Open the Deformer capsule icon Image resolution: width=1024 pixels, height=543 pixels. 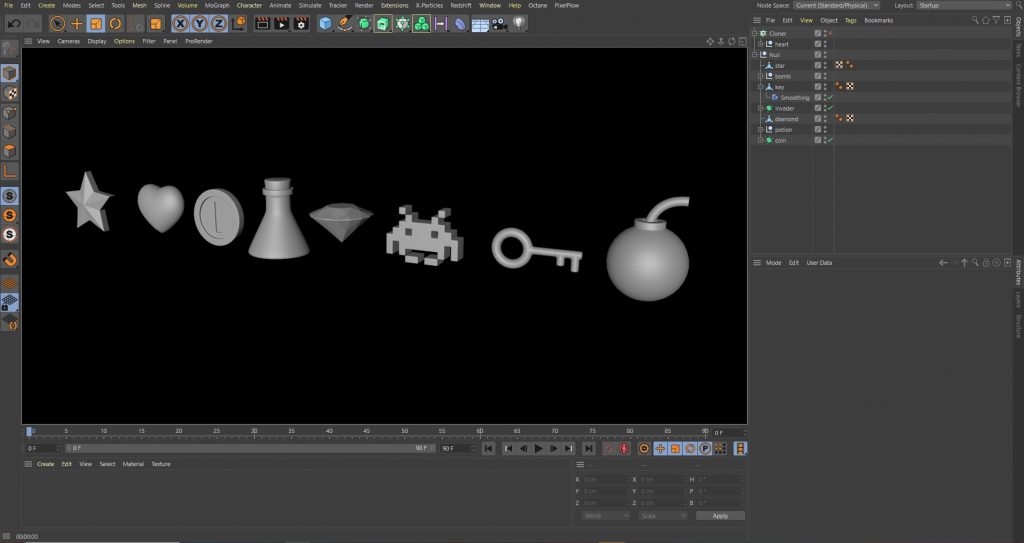pos(460,24)
